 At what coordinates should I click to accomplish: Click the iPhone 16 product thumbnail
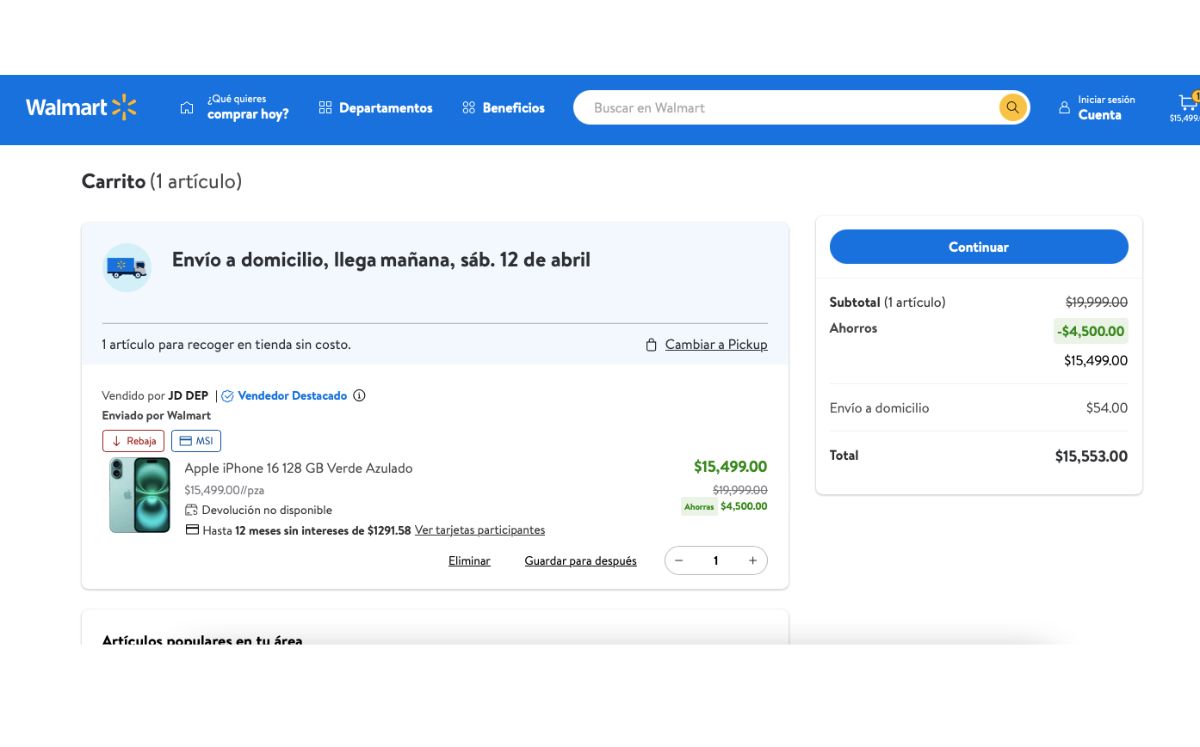[x=139, y=495]
